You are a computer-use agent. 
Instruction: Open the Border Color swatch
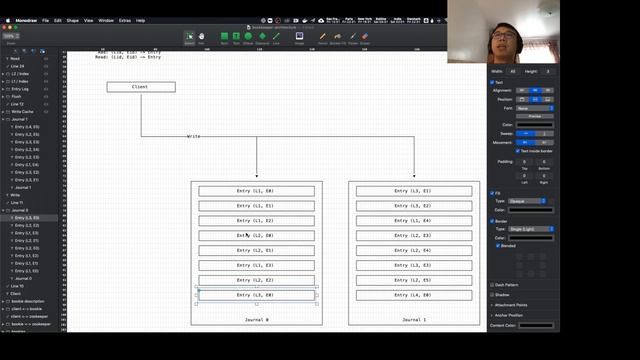click(x=531, y=238)
